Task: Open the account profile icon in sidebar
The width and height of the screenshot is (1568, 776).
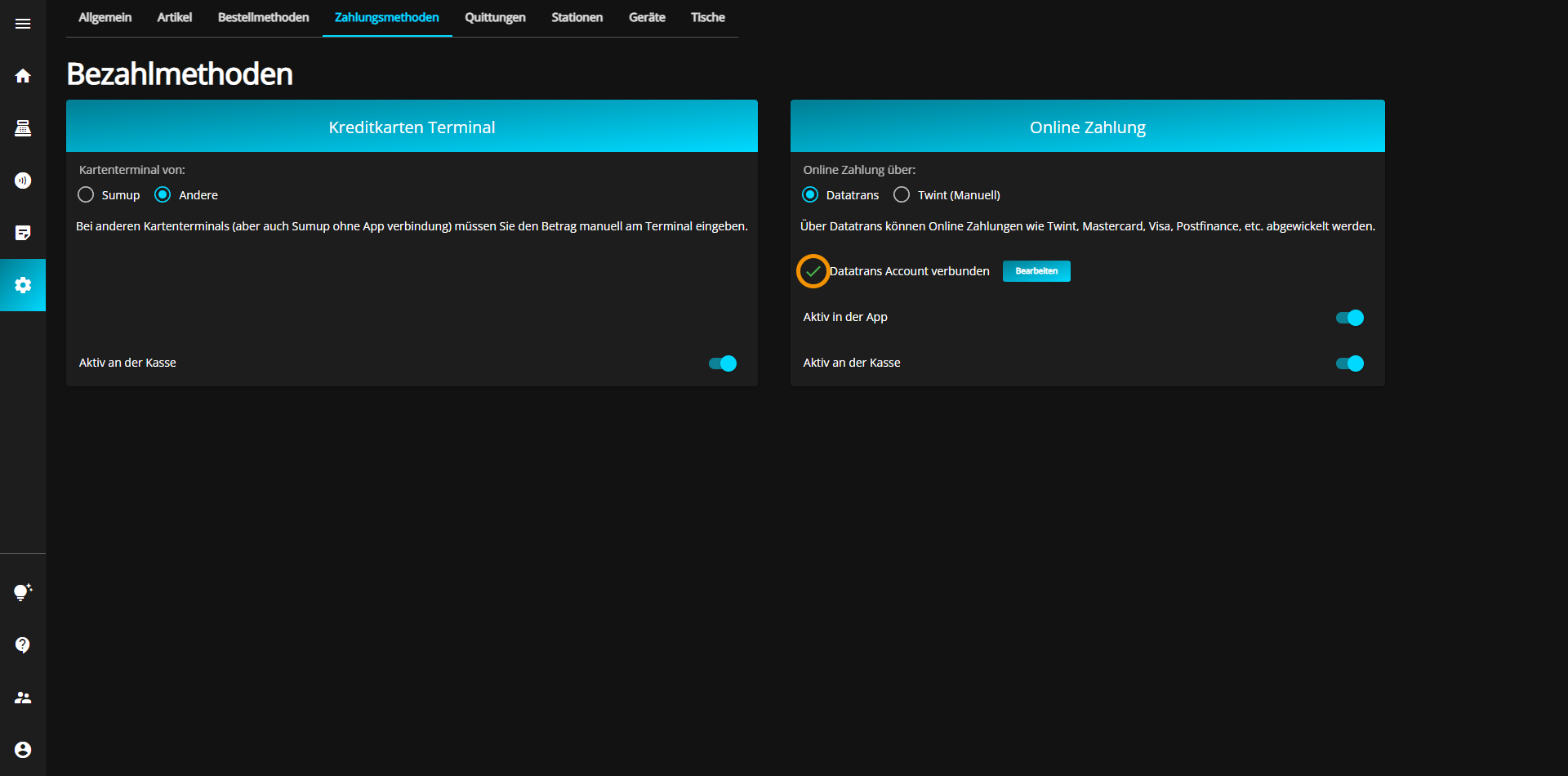Action: (x=23, y=750)
